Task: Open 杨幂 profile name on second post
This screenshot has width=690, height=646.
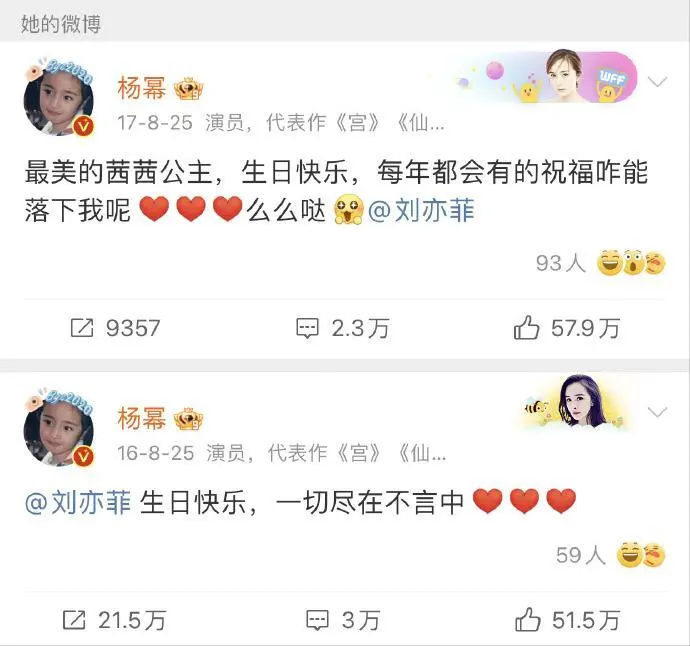Action: tap(142, 418)
